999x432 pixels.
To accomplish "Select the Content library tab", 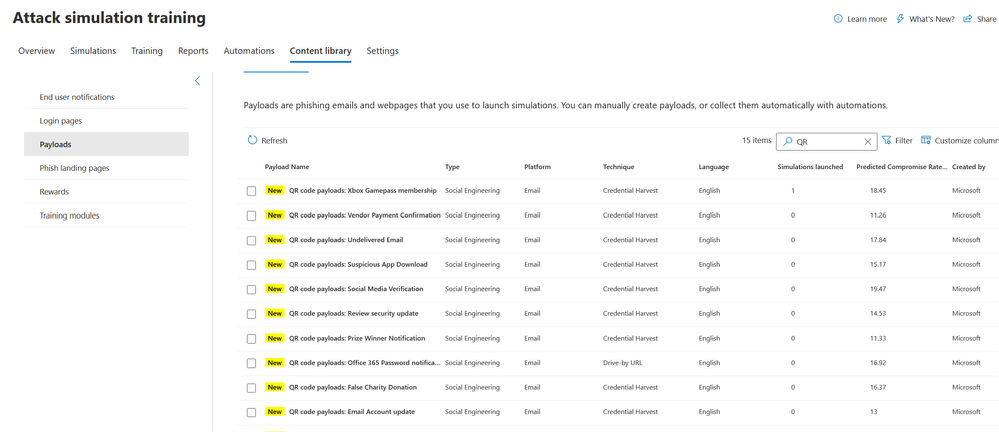I will 320,51.
